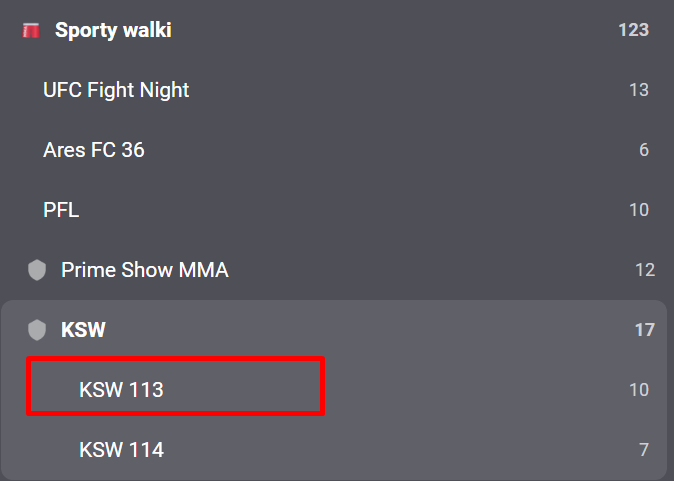This screenshot has height=481, width=674.
Task: Click the Sporty walki heading text
Action: click(x=113, y=31)
